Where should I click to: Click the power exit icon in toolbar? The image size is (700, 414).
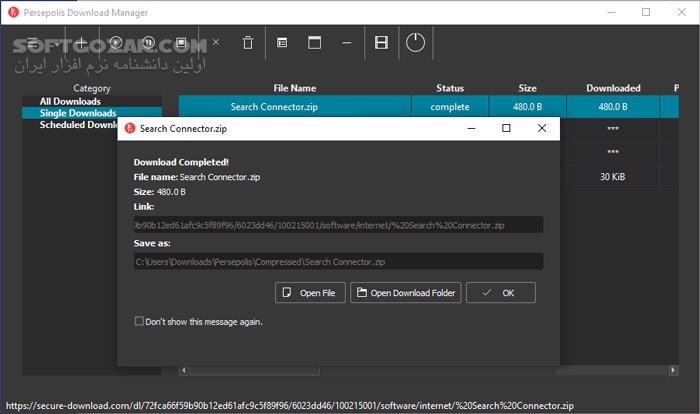click(415, 43)
